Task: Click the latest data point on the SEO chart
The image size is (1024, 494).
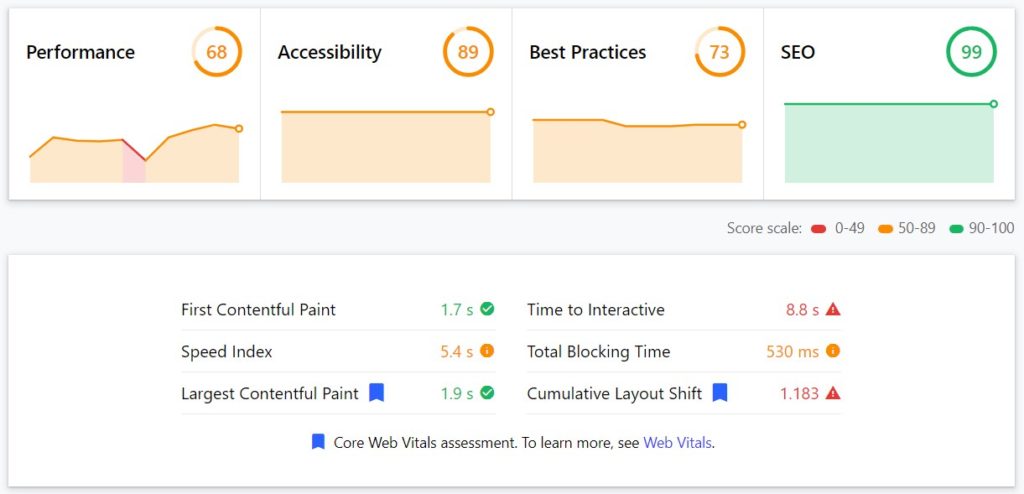Action: click(993, 104)
